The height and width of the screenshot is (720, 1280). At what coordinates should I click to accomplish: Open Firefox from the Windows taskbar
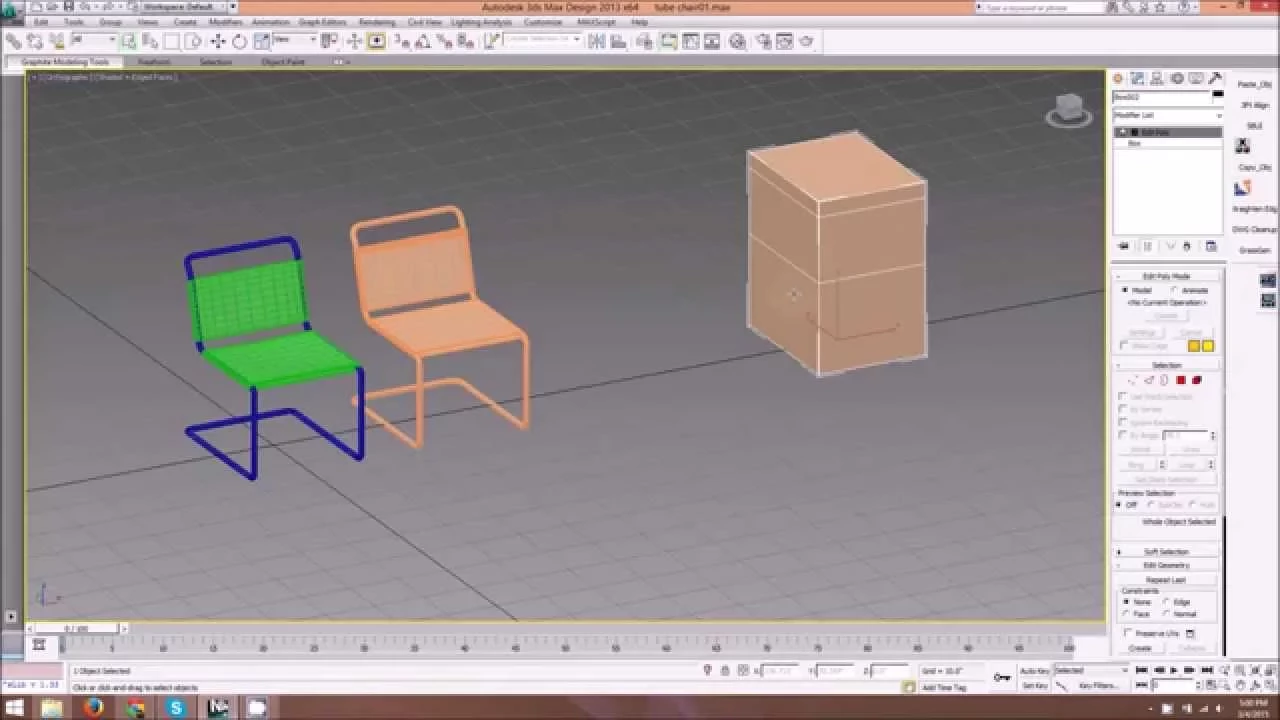tap(94, 708)
